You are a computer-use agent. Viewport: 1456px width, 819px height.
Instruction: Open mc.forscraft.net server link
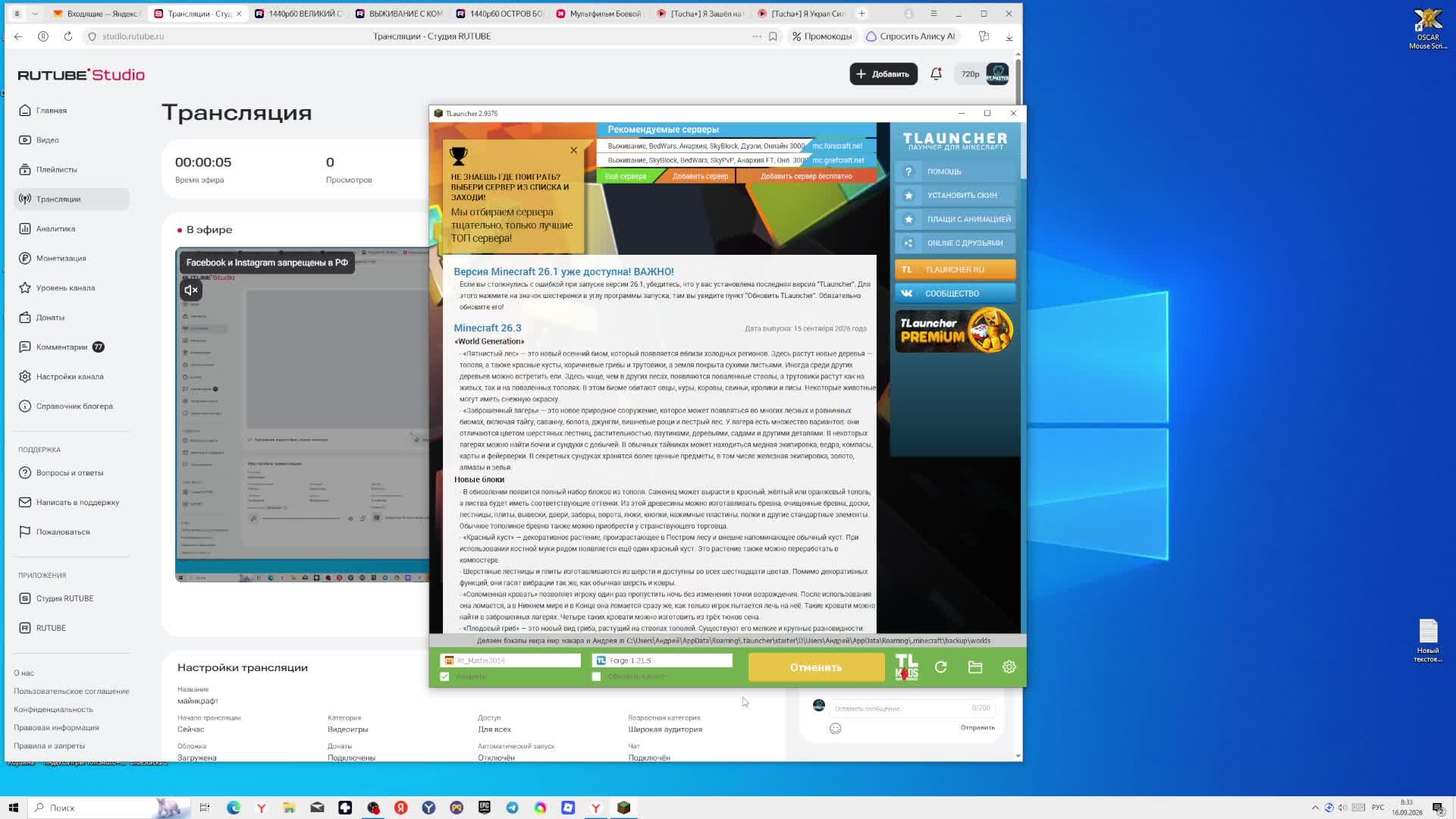click(x=837, y=146)
